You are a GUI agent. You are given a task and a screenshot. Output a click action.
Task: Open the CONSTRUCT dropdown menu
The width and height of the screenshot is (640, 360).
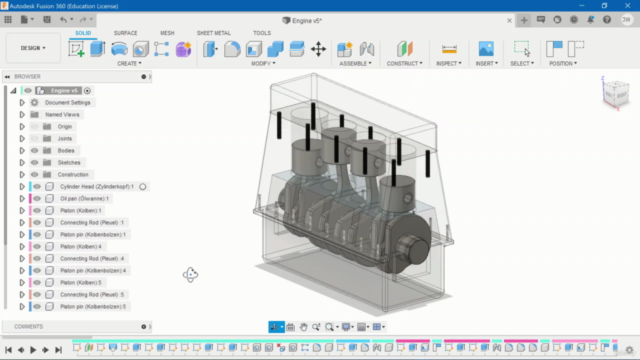404,64
